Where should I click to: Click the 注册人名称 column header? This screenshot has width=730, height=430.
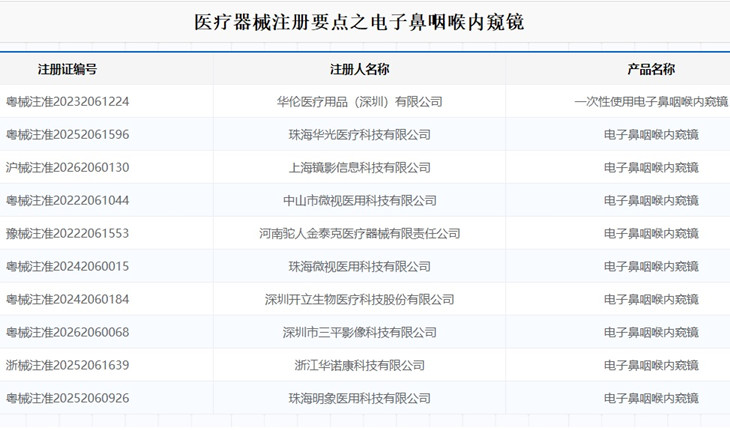359,70
